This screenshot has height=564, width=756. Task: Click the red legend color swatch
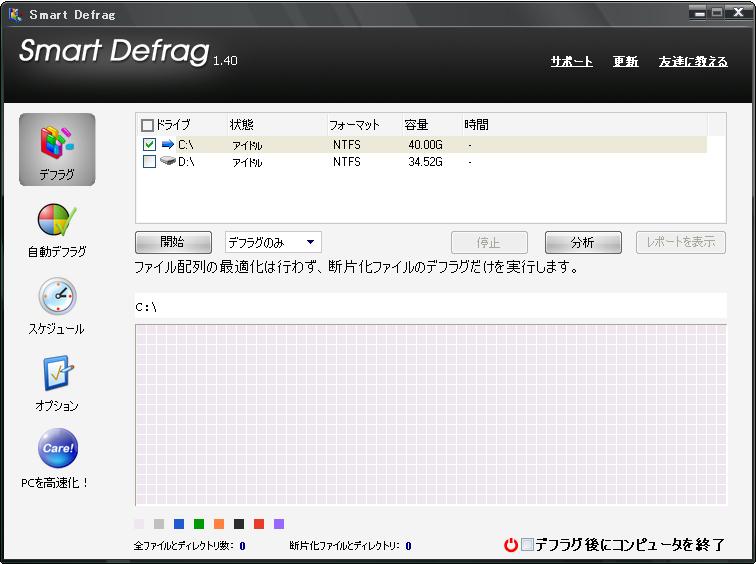259,524
